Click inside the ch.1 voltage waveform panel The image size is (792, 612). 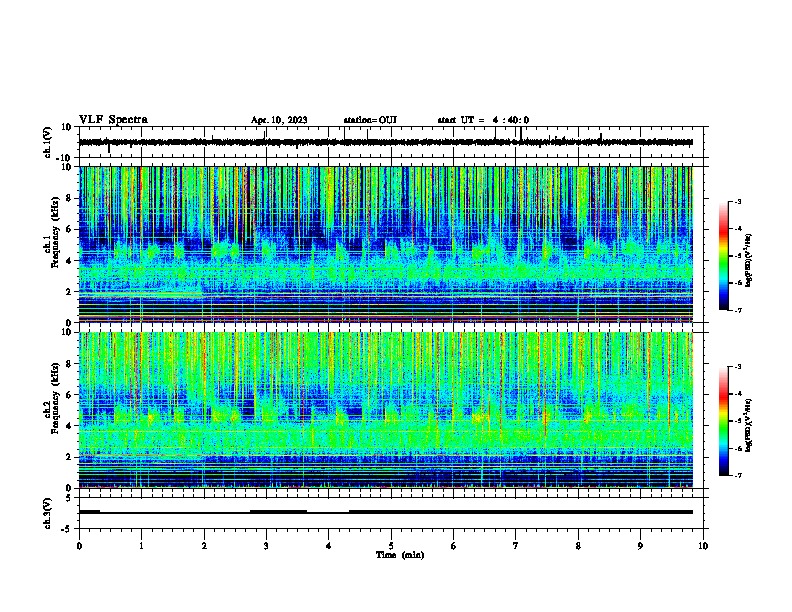(x=391, y=142)
